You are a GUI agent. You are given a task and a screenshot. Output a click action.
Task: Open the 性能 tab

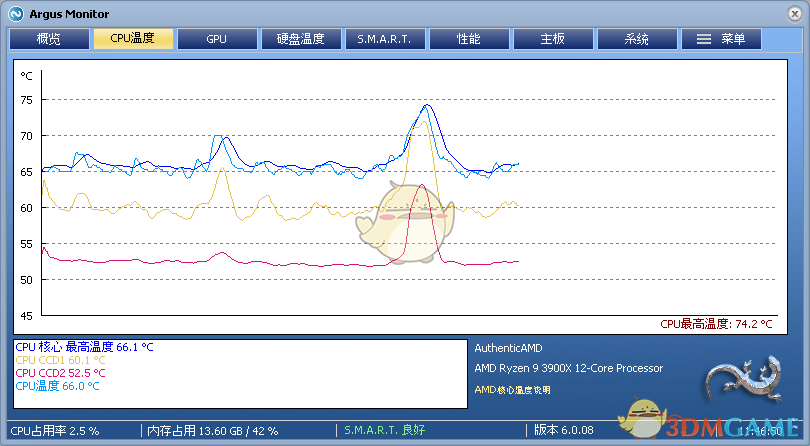click(x=469, y=39)
